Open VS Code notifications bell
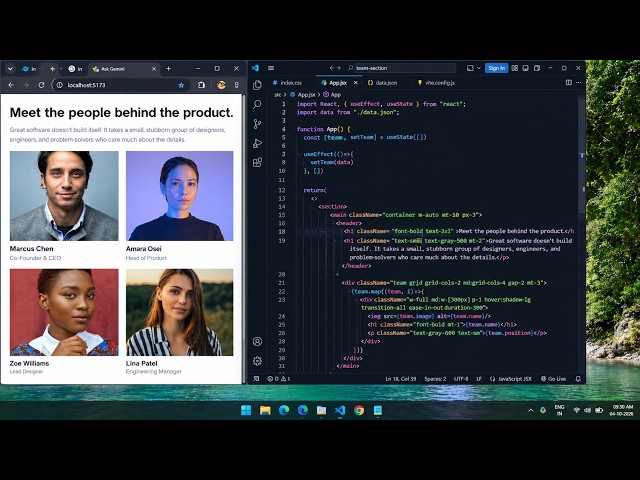The height and width of the screenshot is (480, 640). (x=578, y=379)
